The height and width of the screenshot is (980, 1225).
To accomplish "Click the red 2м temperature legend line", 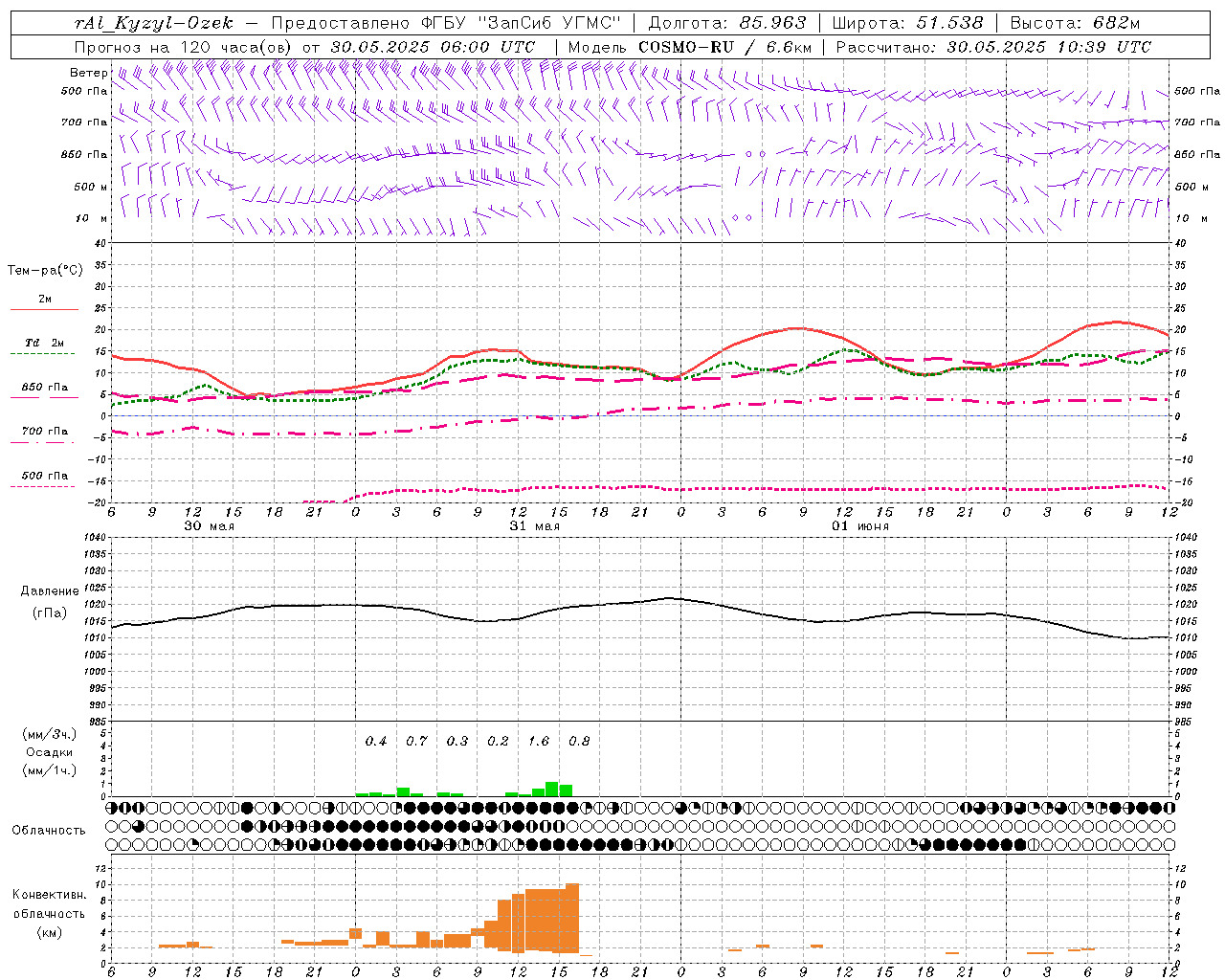I will pos(44,309).
